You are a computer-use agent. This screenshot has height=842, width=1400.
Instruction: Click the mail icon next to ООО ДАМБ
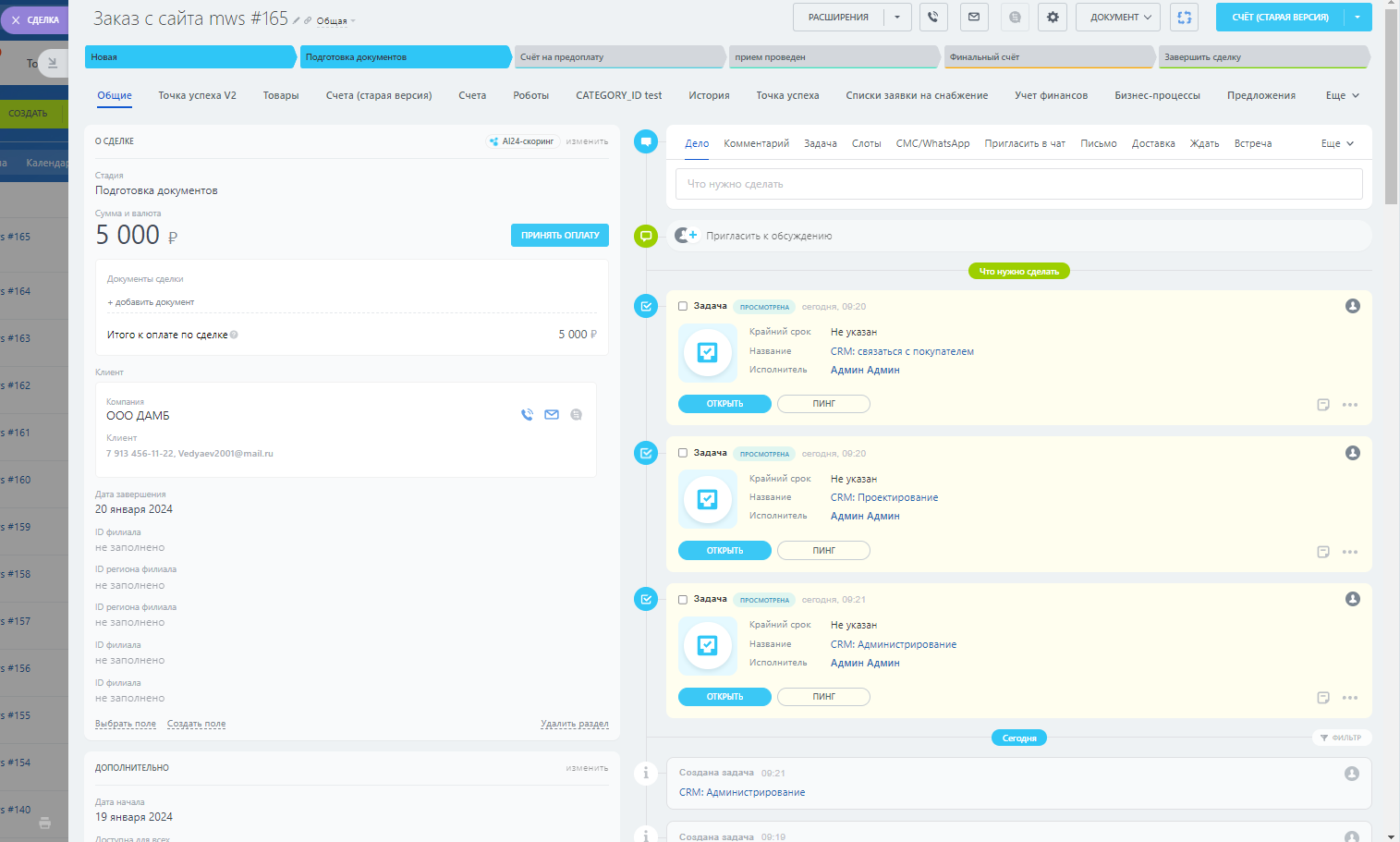click(552, 415)
